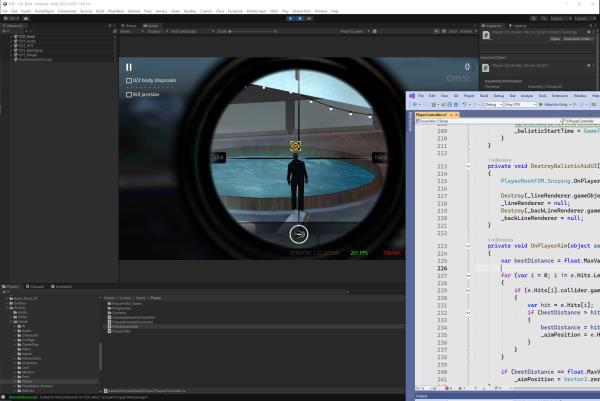The height and width of the screenshot is (401, 600).
Task: Click the yellow target marker in the scope
Action: click(x=295, y=146)
